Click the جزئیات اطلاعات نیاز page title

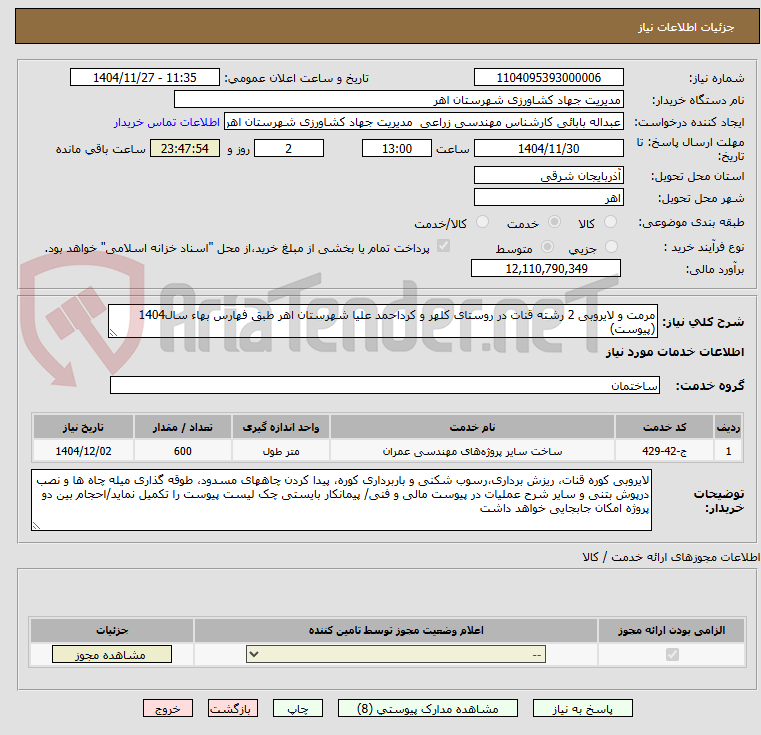tap(685, 27)
